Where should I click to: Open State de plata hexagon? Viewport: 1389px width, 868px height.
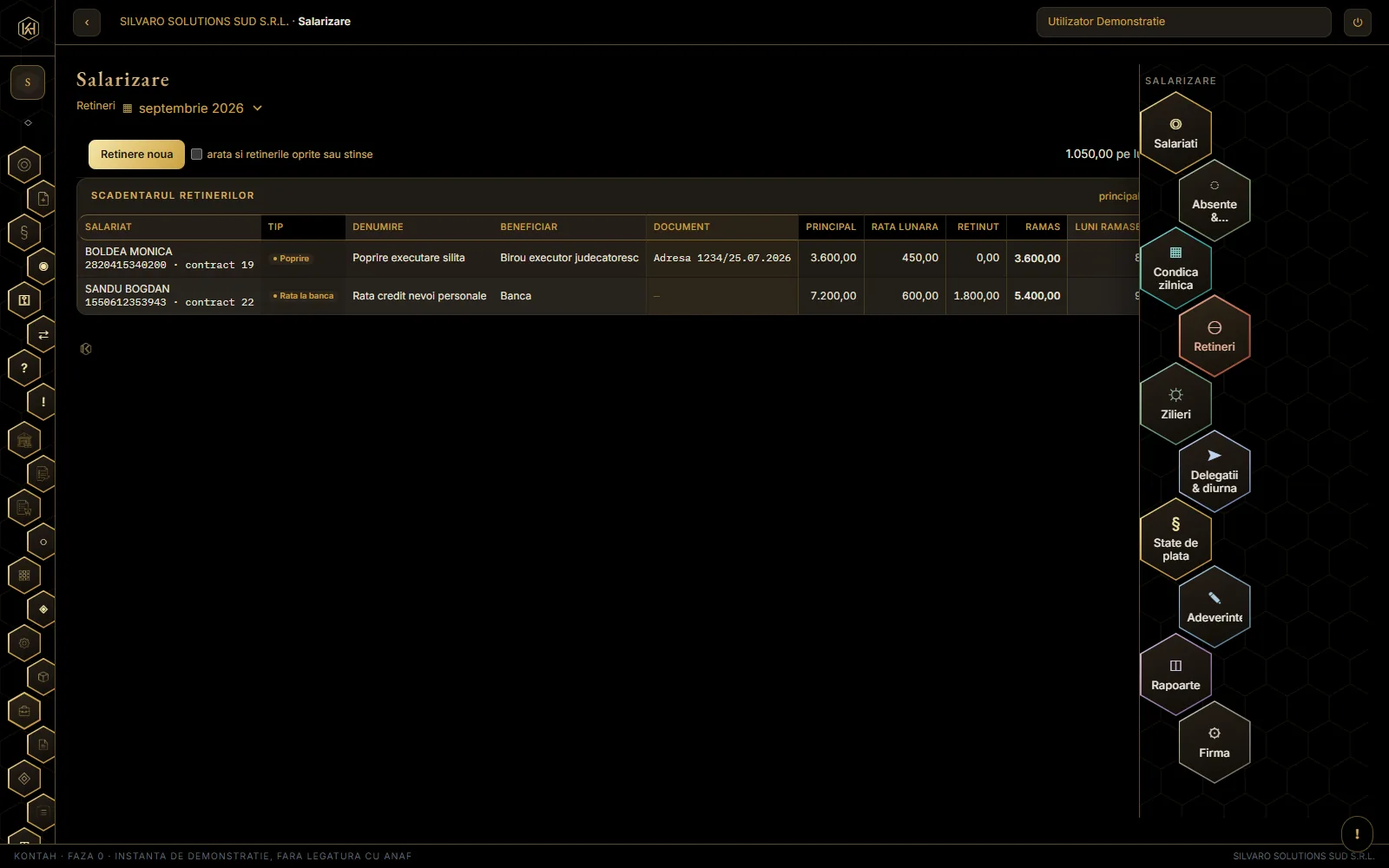click(x=1175, y=539)
